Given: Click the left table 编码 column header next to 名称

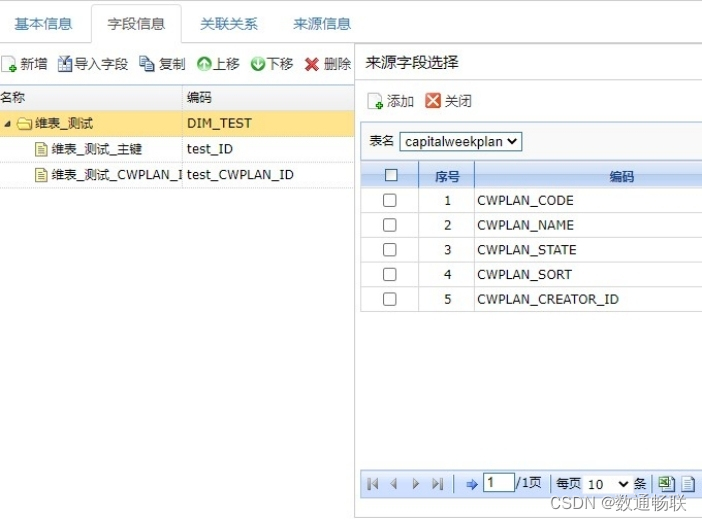Looking at the screenshot, I should tap(268, 98).
